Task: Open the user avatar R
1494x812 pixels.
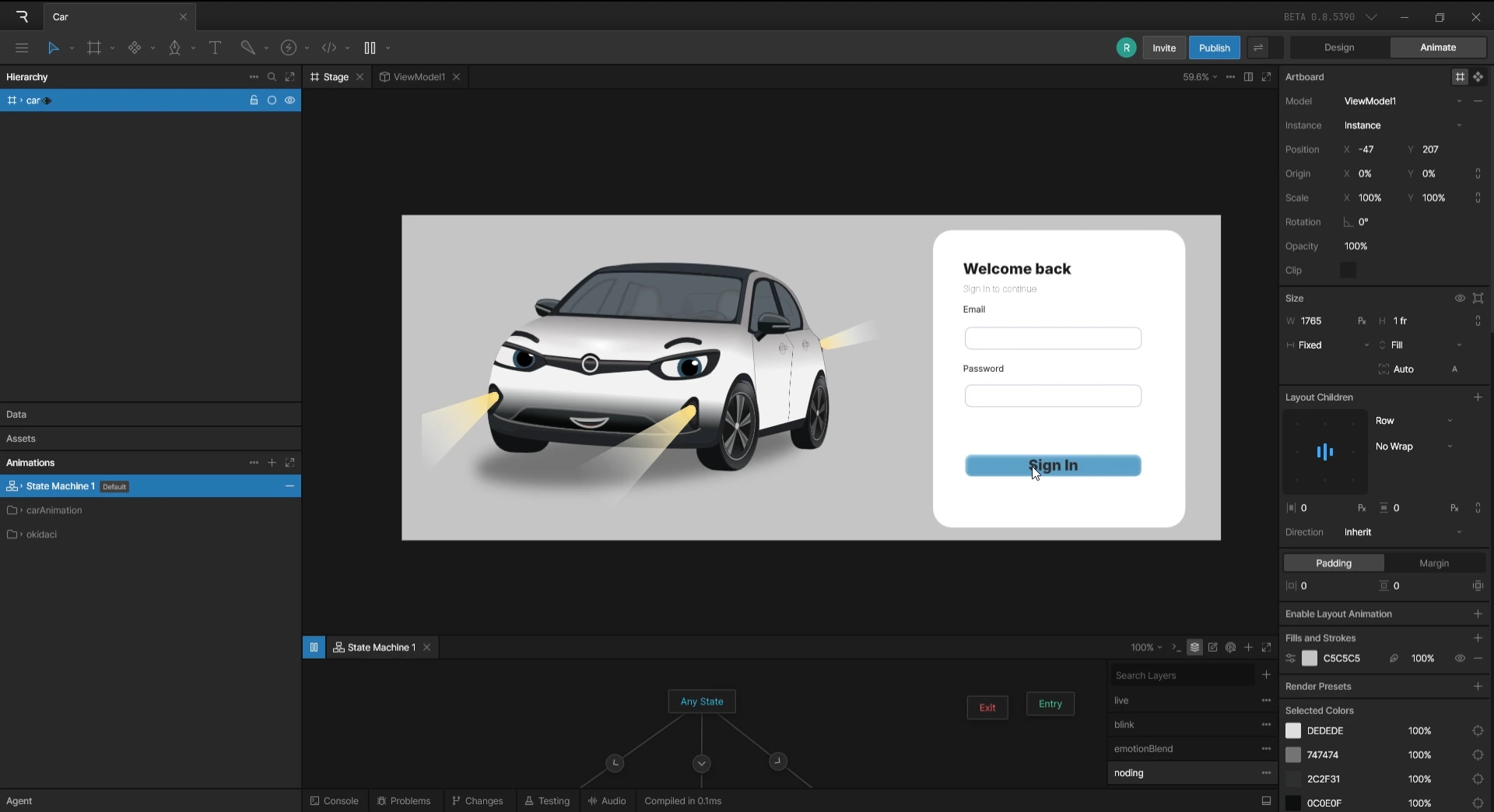Action: coord(1126,47)
